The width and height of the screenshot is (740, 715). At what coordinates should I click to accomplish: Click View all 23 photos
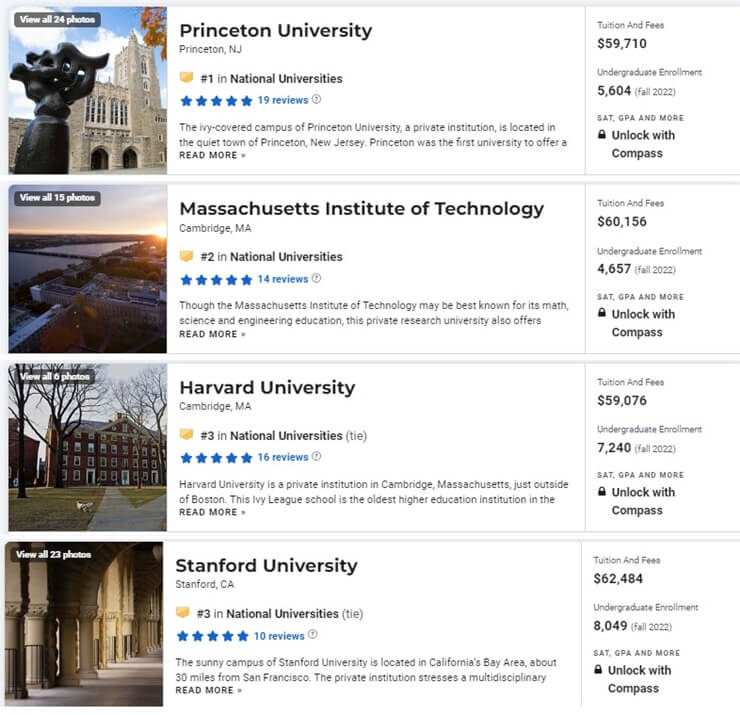click(x=53, y=554)
